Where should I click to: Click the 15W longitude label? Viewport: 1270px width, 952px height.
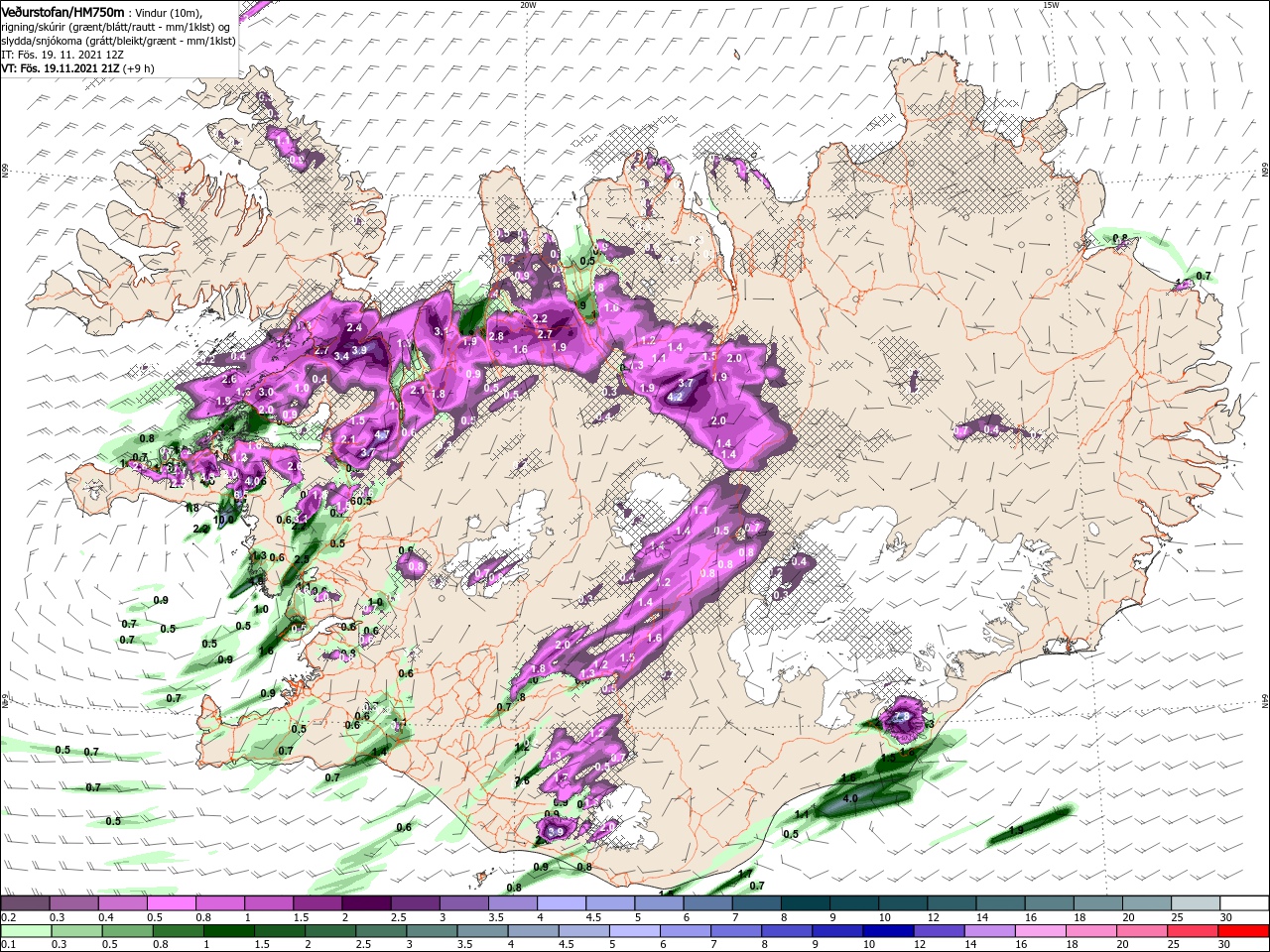pyautogui.click(x=1051, y=4)
